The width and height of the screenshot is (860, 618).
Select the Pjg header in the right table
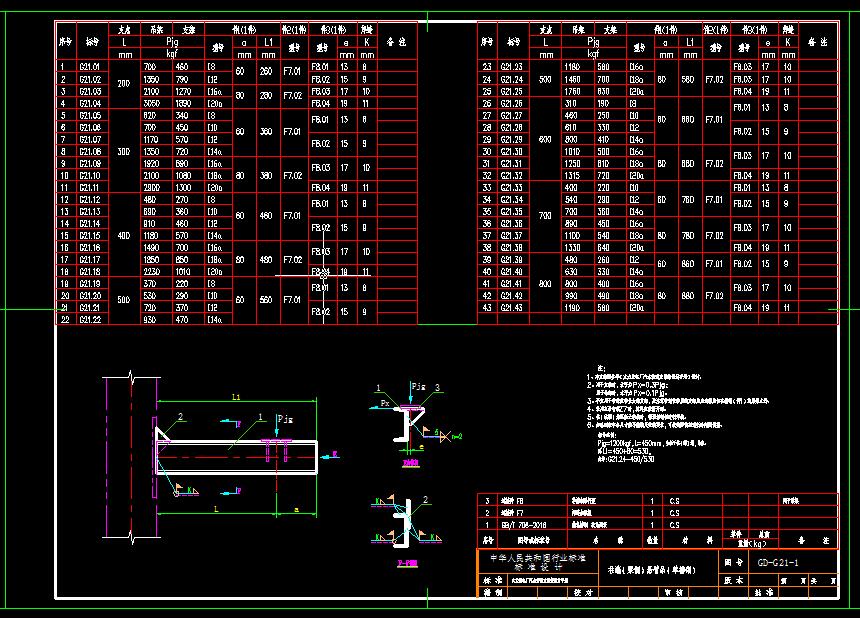tap(593, 42)
